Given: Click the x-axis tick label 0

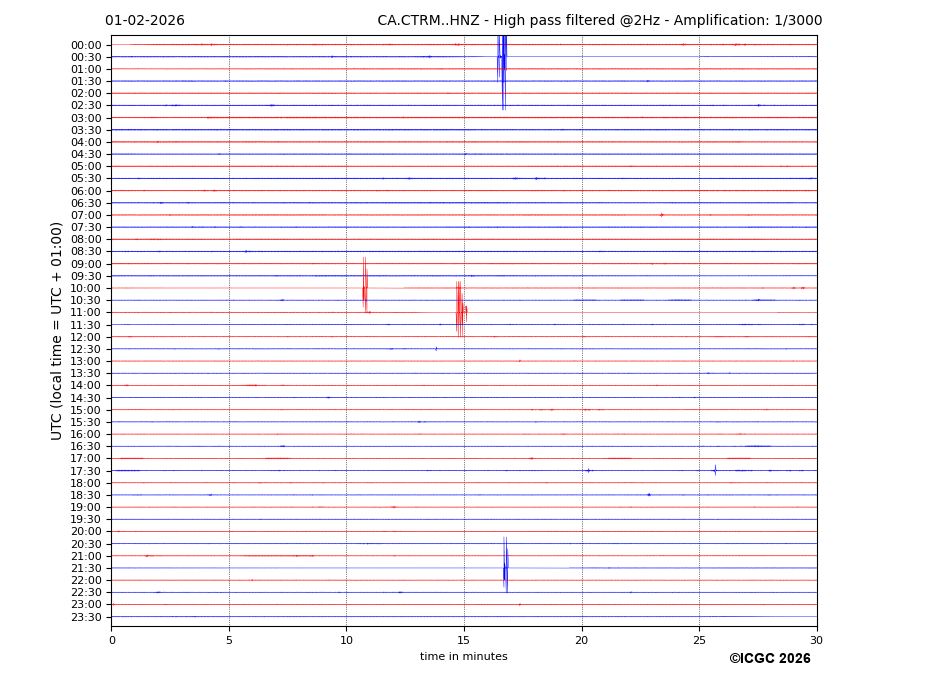Looking at the screenshot, I should pyautogui.click(x=112, y=640).
